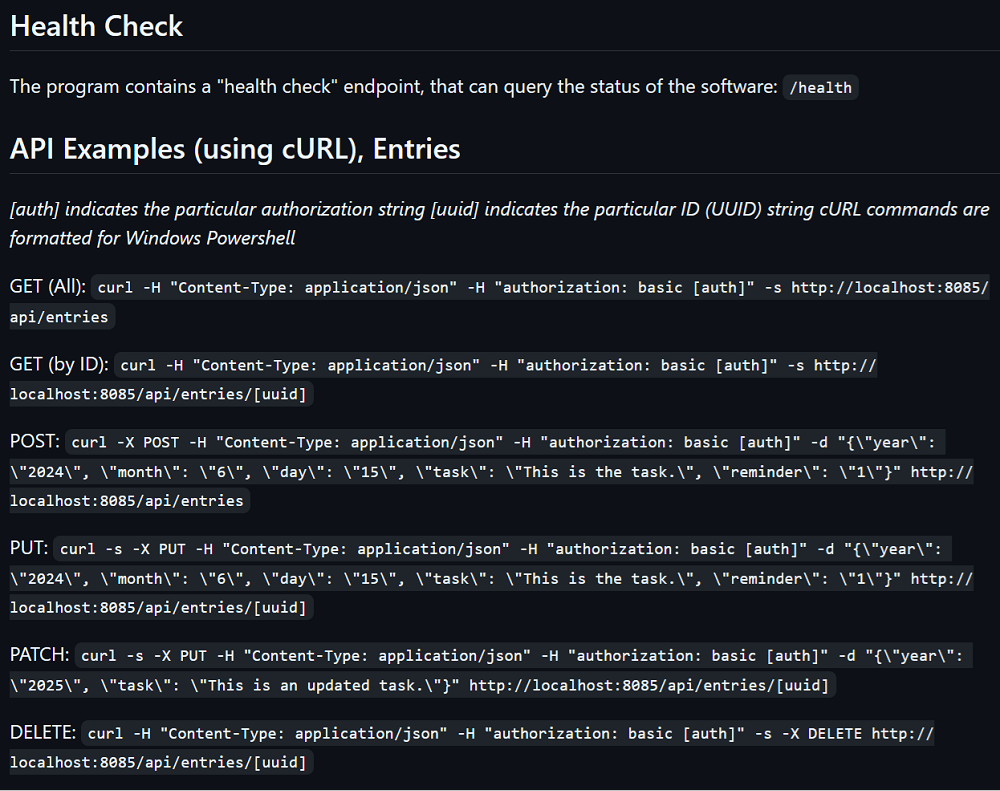Click the "PATCH:" label
Viewport: 1000px width, 791px height.
[x=40, y=655]
